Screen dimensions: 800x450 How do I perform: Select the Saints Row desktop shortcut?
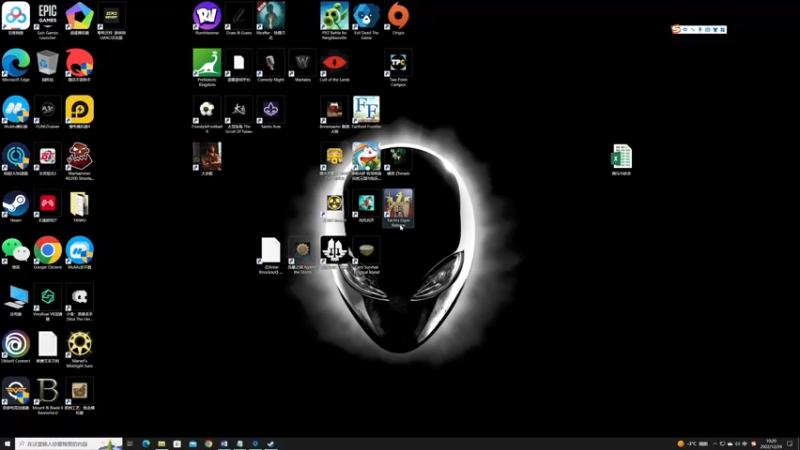[270, 112]
